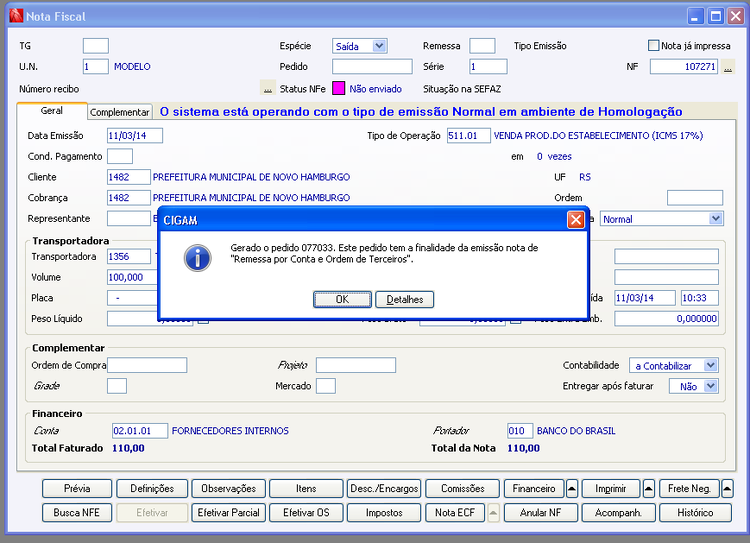Click the CIGAM app icon in title bar
Screen dimensions: 750x543
click(16, 16)
